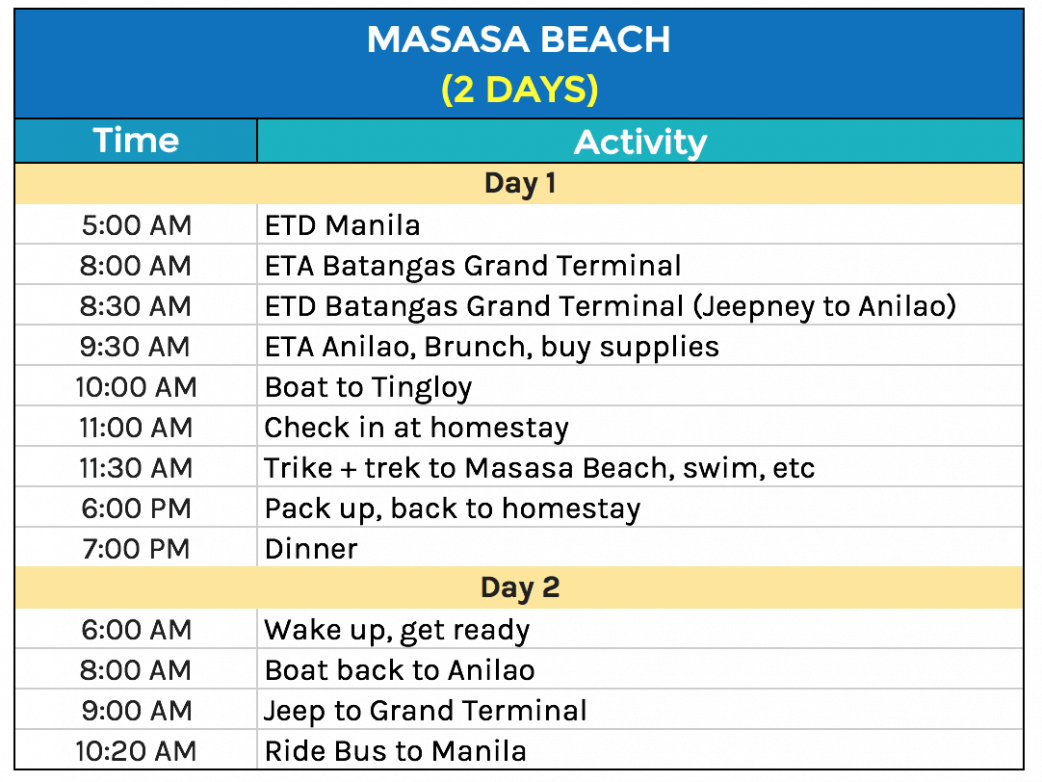Select the 6:00 PM time cell
The width and height of the screenshot is (1042, 782).
click(x=136, y=508)
